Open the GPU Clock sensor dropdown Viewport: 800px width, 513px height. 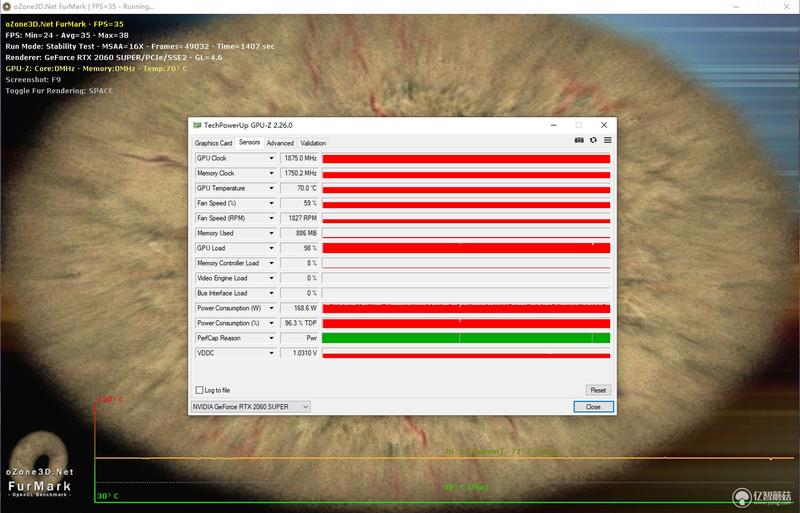click(x=271, y=158)
